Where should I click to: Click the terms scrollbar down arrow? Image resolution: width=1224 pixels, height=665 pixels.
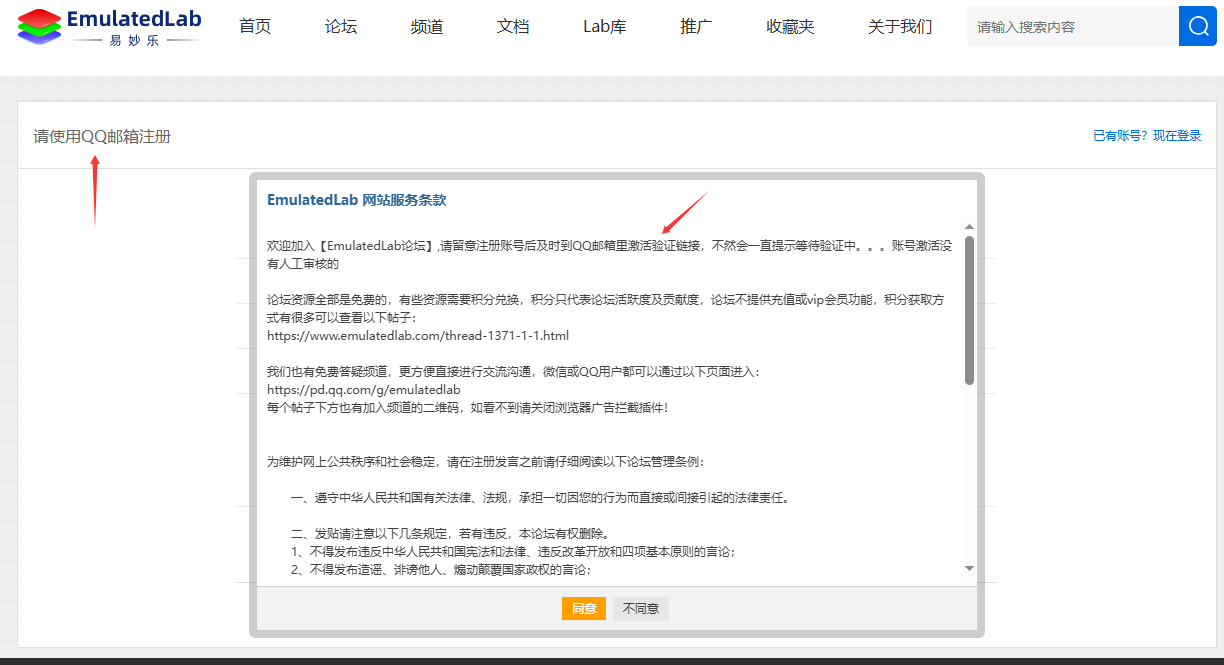[969, 568]
